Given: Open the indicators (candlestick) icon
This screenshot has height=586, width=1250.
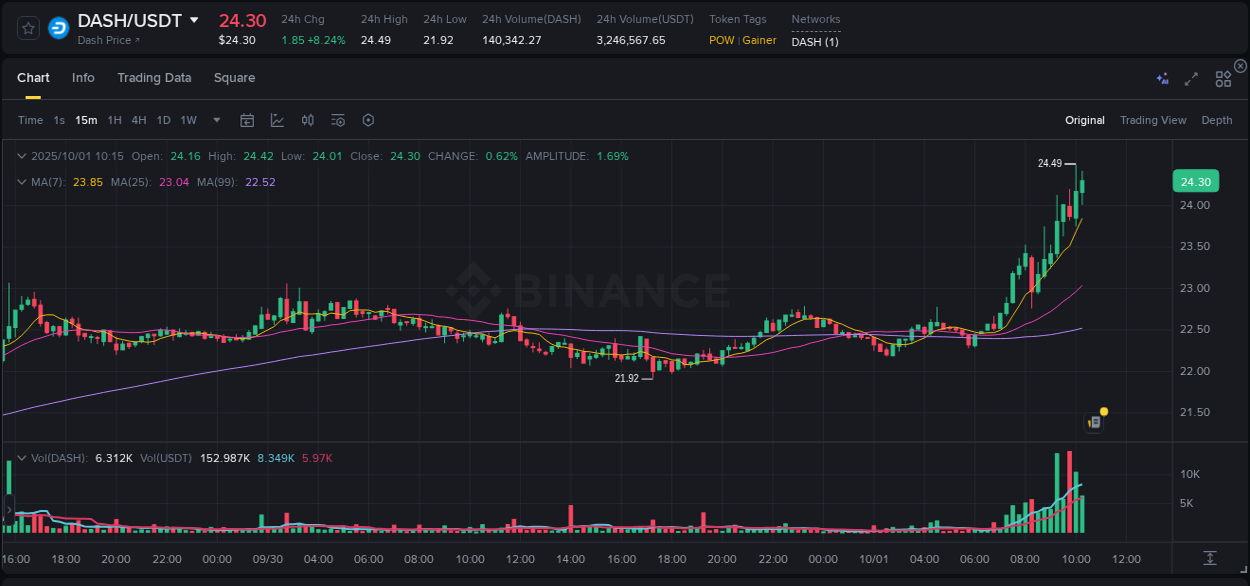Looking at the screenshot, I should 308,119.
